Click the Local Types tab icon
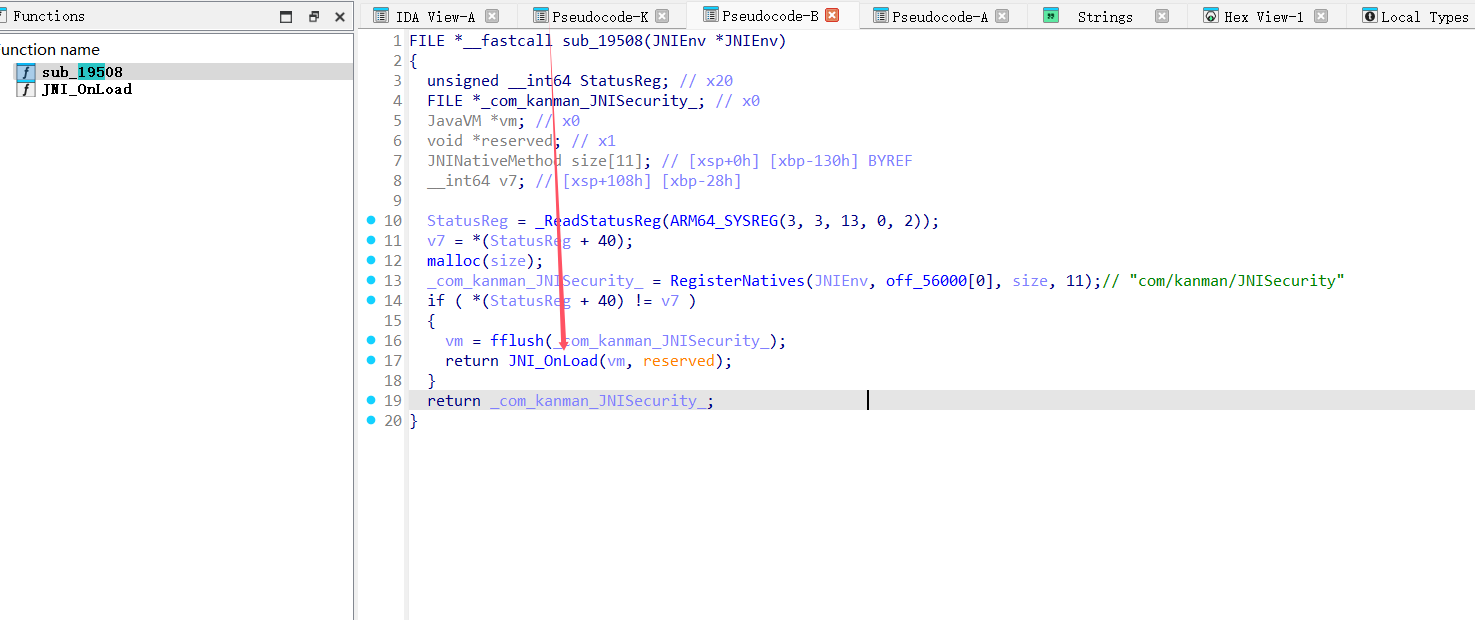1475x620 pixels. click(x=1370, y=16)
